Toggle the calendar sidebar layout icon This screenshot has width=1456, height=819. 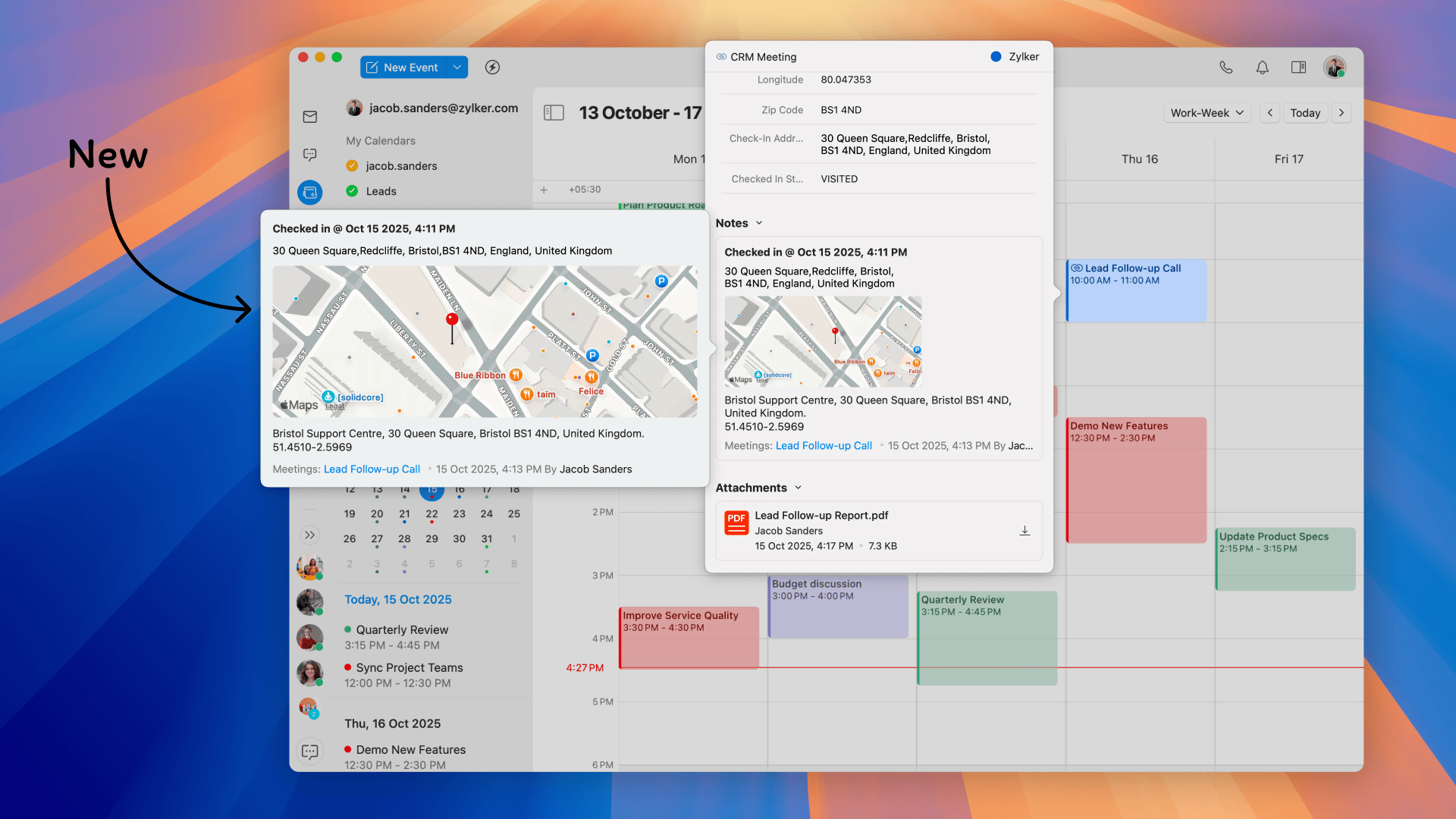click(554, 113)
